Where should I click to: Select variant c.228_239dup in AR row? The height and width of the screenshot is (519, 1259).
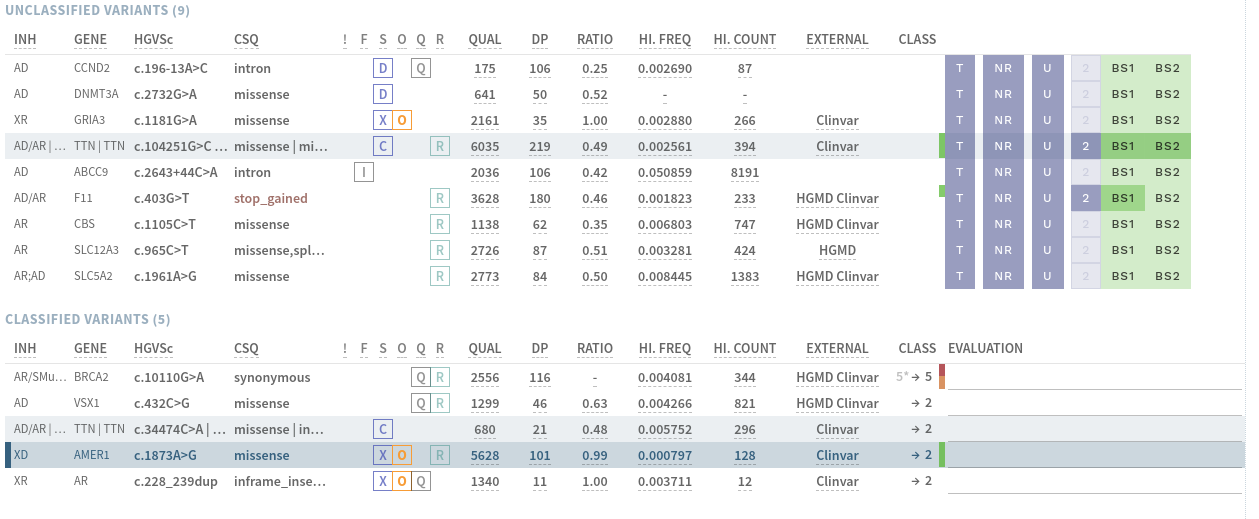173,481
